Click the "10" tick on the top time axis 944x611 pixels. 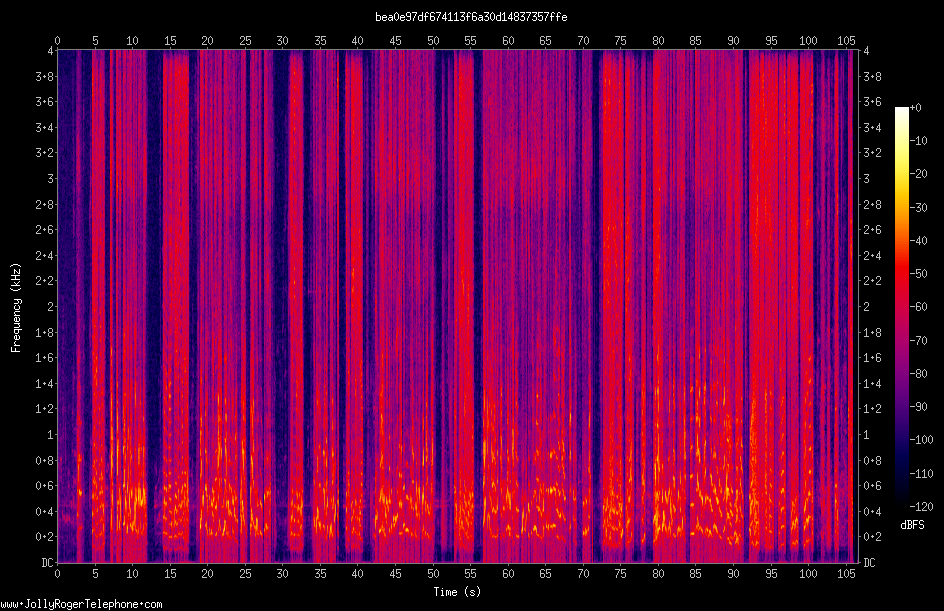[132, 40]
